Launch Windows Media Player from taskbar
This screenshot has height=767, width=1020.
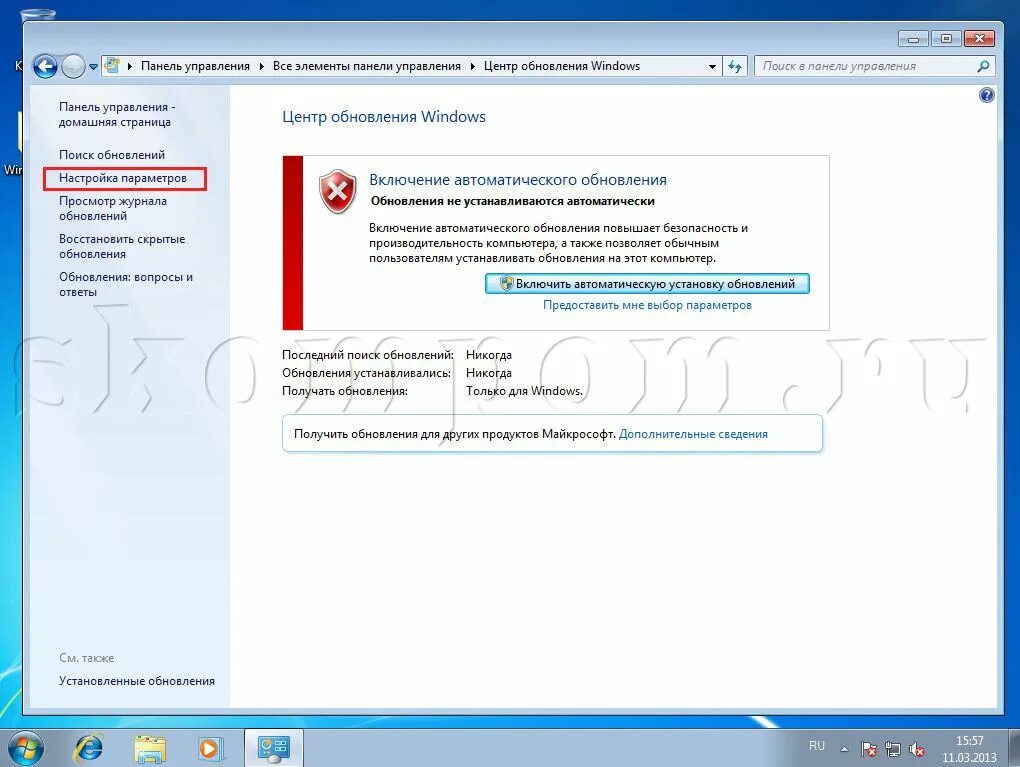point(209,748)
